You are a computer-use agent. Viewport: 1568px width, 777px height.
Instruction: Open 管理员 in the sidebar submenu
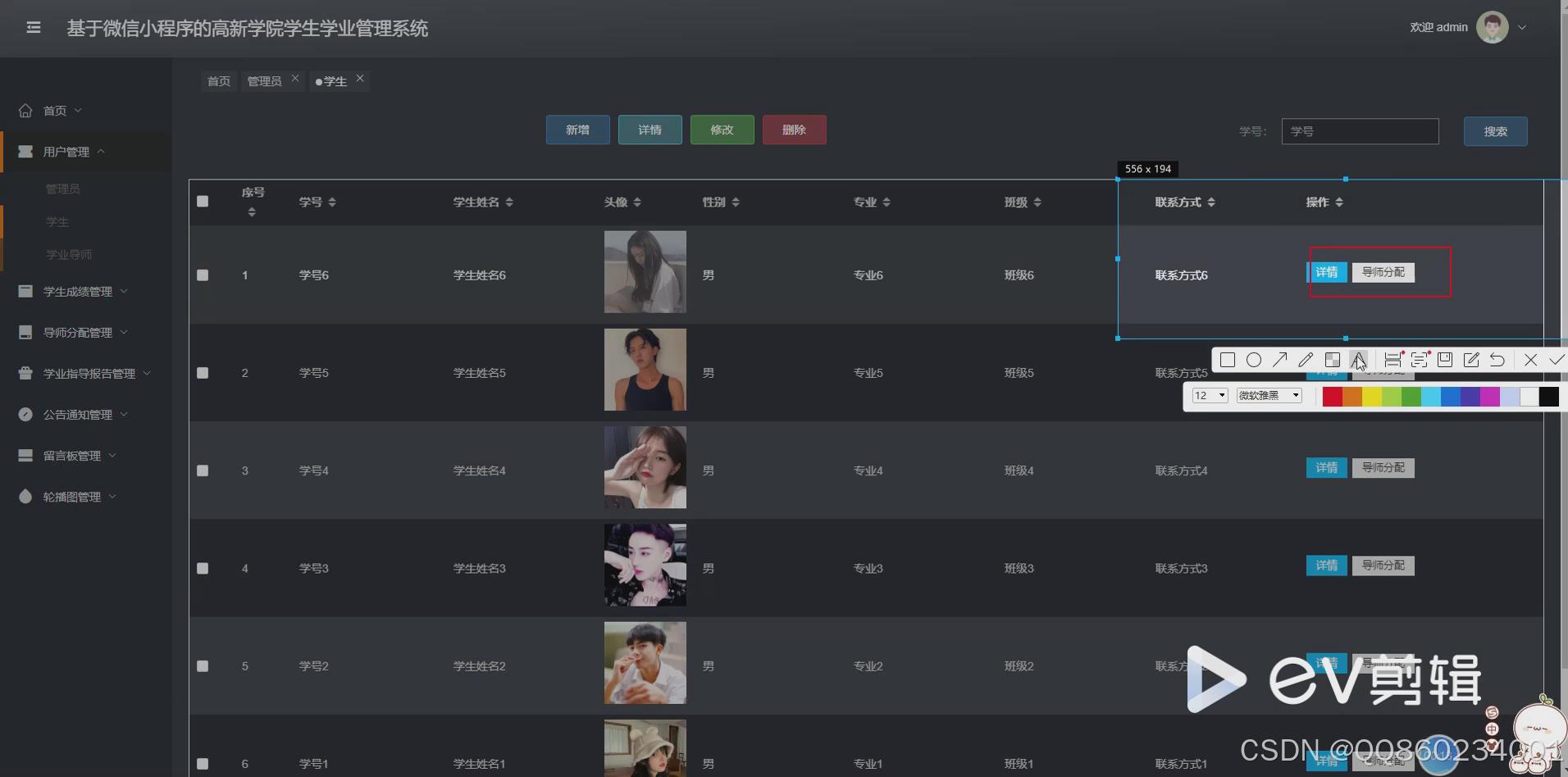pyautogui.click(x=63, y=189)
